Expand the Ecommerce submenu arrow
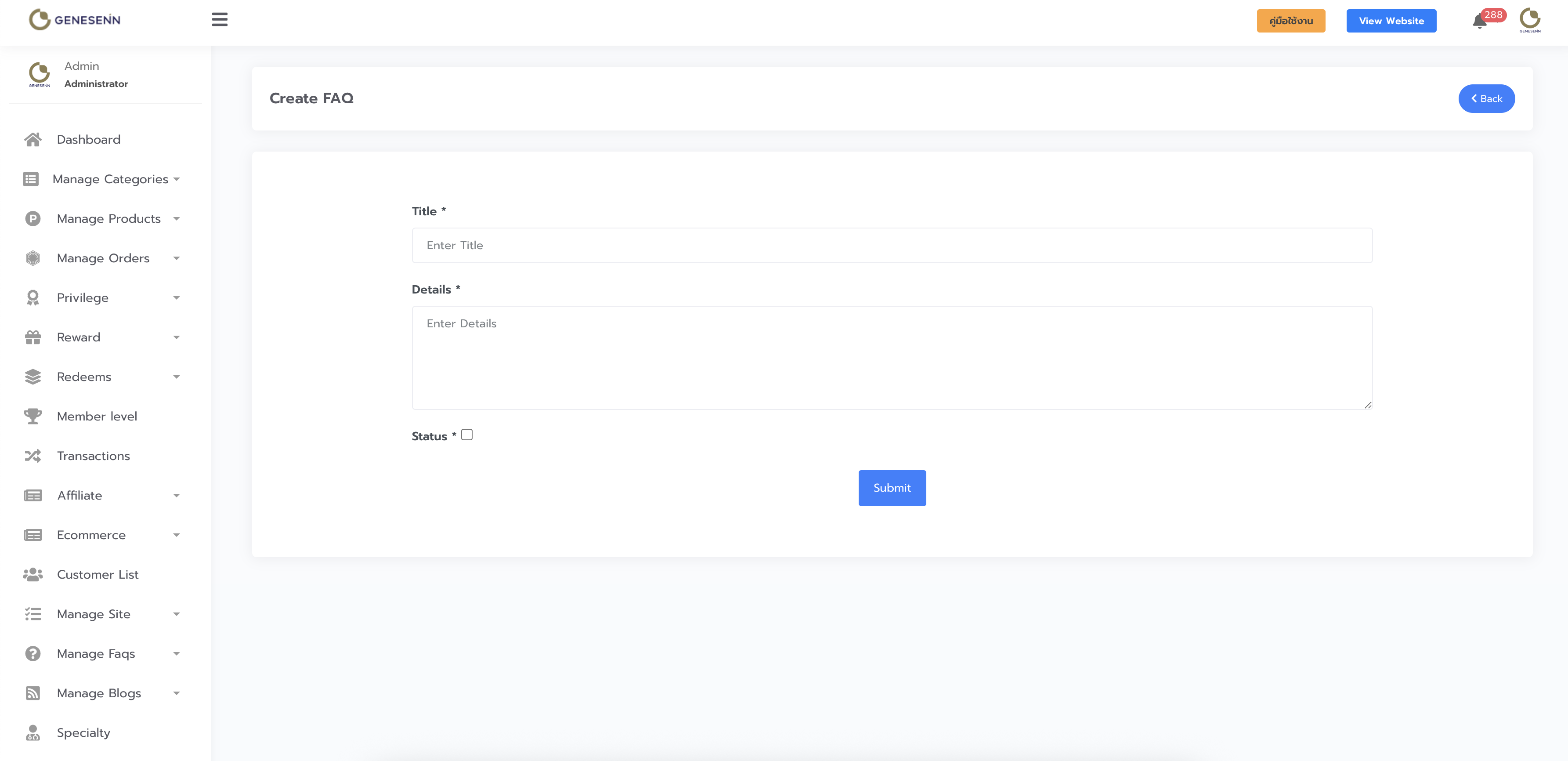The image size is (1568, 761). click(x=177, y=535)
